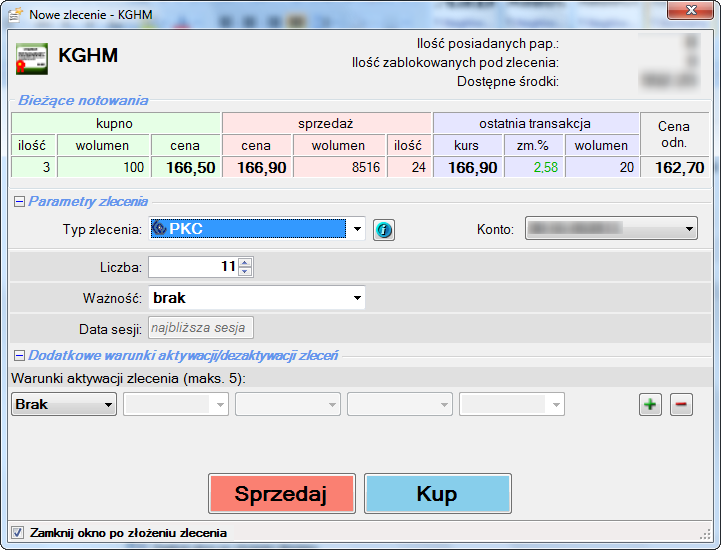The width and height of the screenshot is (721, 550).
Task: Remove activation condition with red minus
Action: [x=681, y=405]
